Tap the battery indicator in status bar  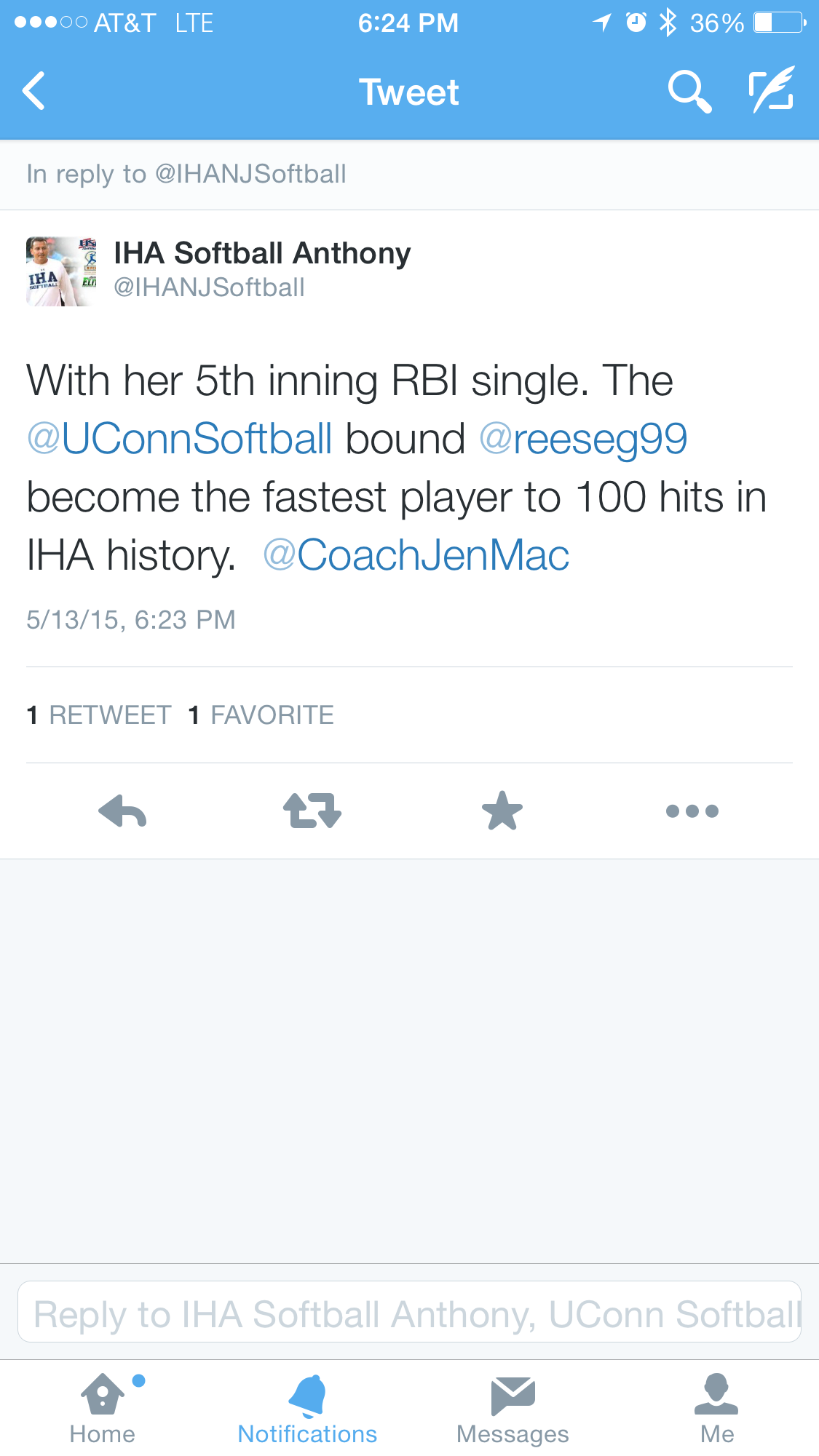[x=780, y=23]
